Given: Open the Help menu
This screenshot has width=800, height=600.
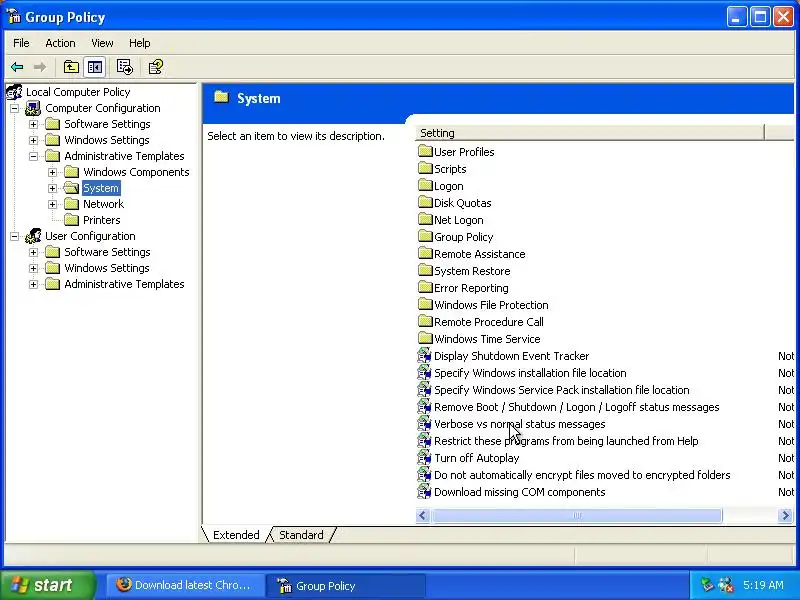Looking at the screenshot, I should coord(139,43).
